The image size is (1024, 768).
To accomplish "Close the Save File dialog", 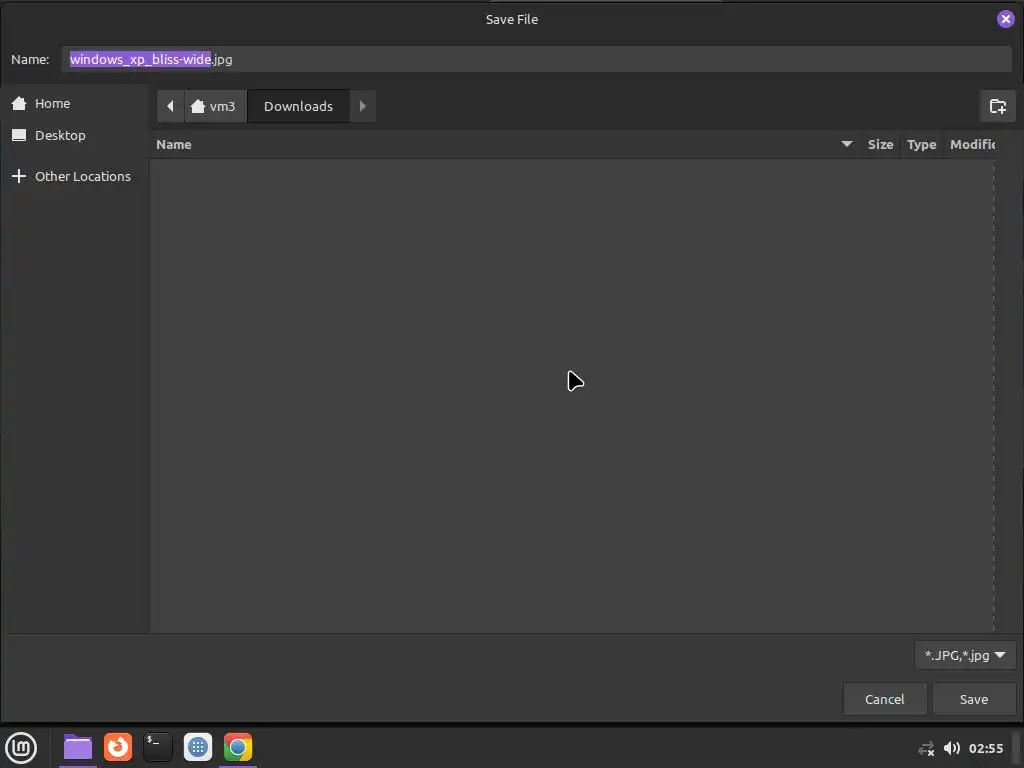I will click(x=1005, y=19).
